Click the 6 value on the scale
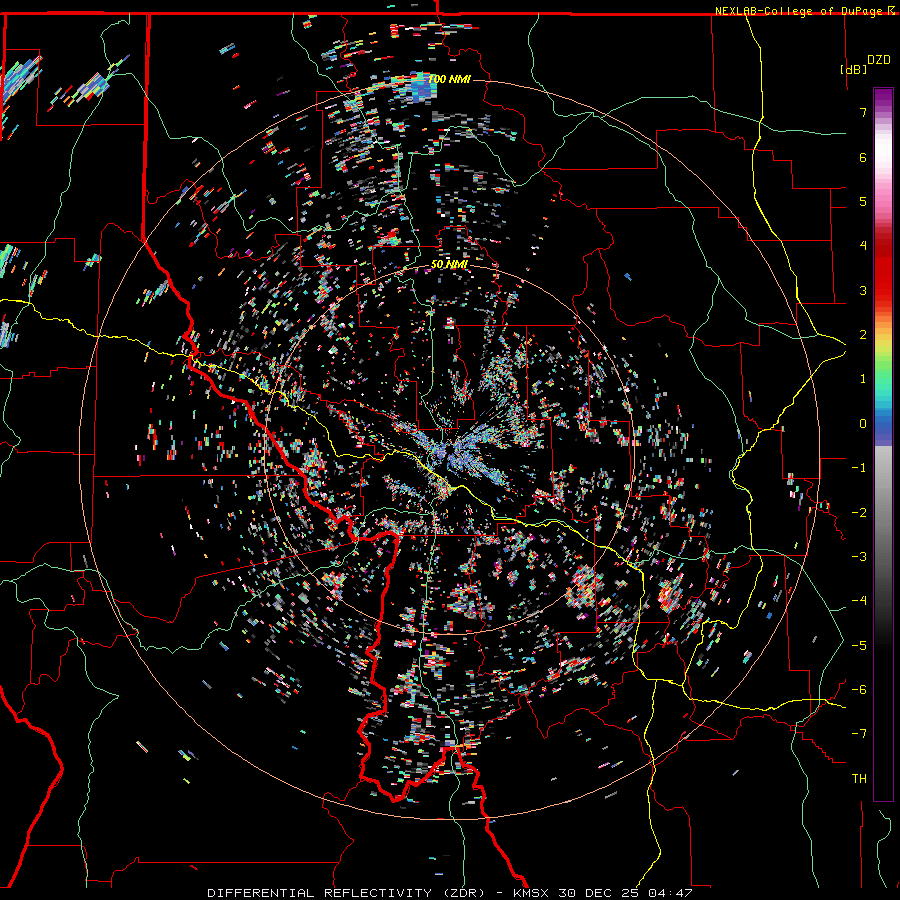Screen dimensions: 900x900 point(863,157)
